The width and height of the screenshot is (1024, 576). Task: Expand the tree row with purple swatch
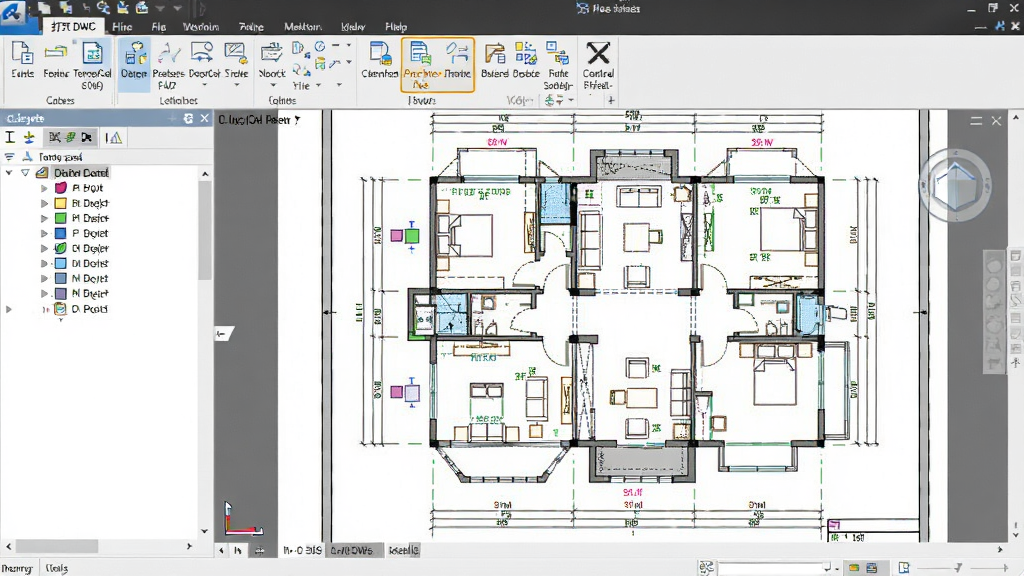tap(44, 294)
